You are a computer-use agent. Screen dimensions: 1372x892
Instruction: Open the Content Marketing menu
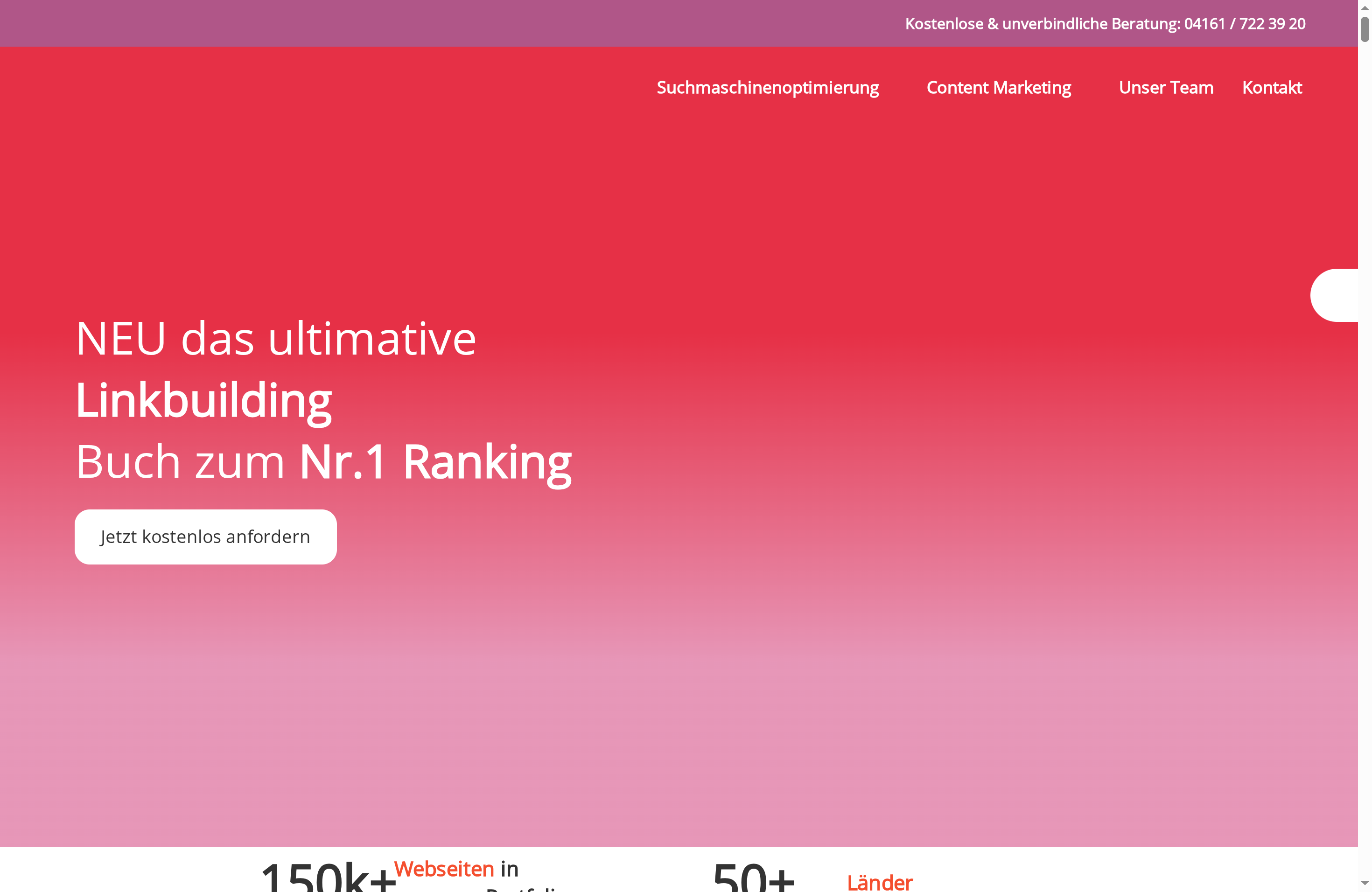[999, 88]
